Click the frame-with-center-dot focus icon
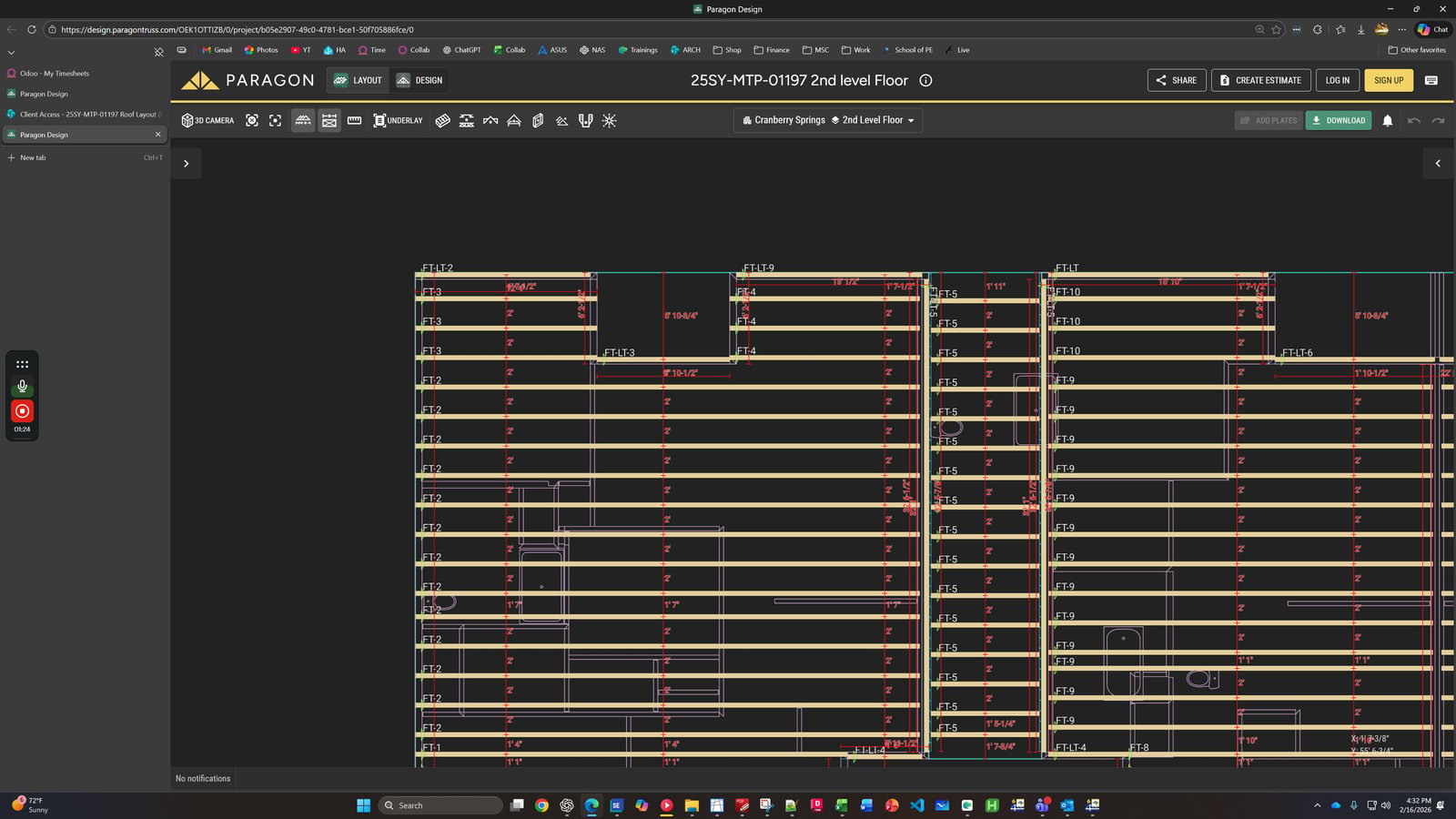Viewport: 1456px width, 819px height. (275, 120)
